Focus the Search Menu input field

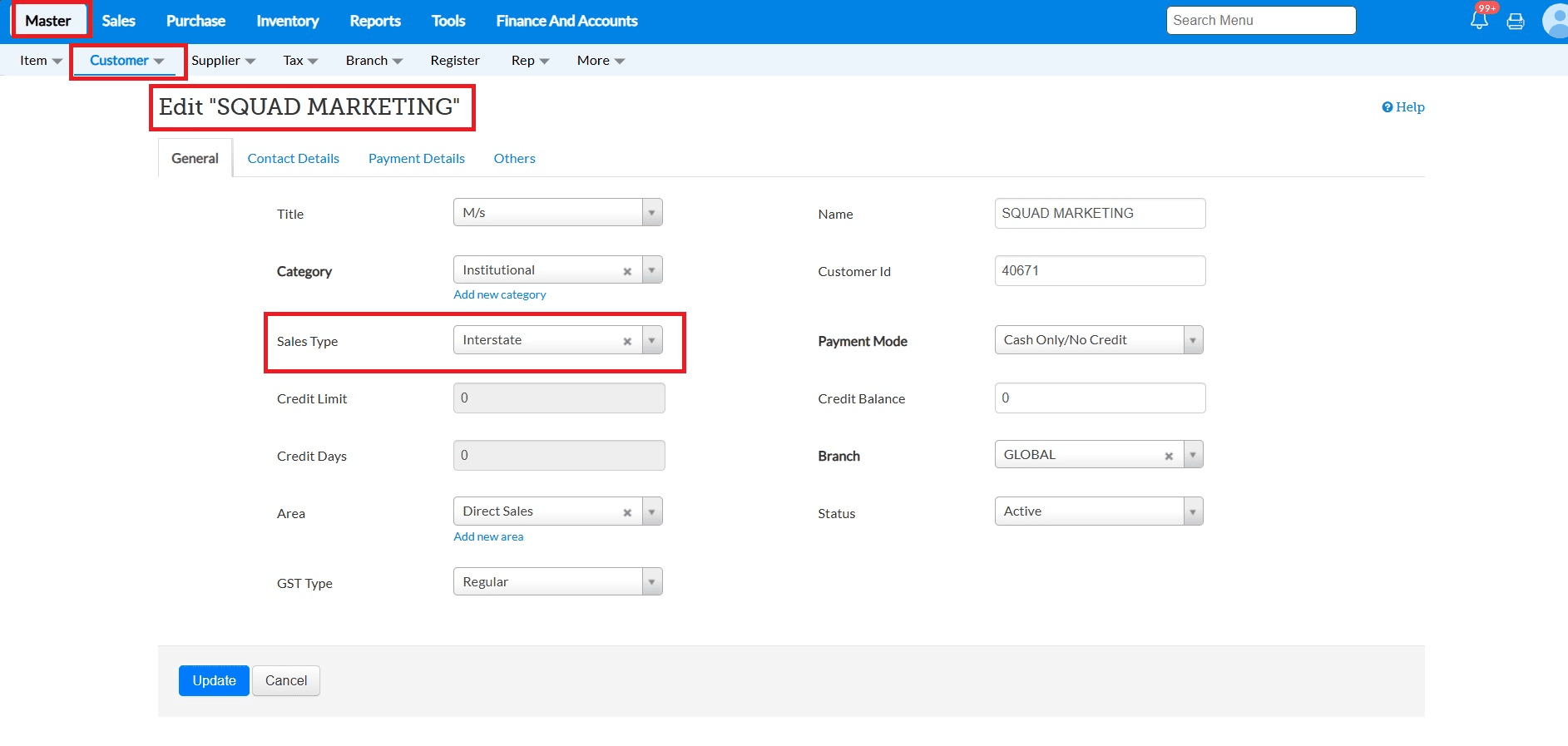coord(1260,21)
